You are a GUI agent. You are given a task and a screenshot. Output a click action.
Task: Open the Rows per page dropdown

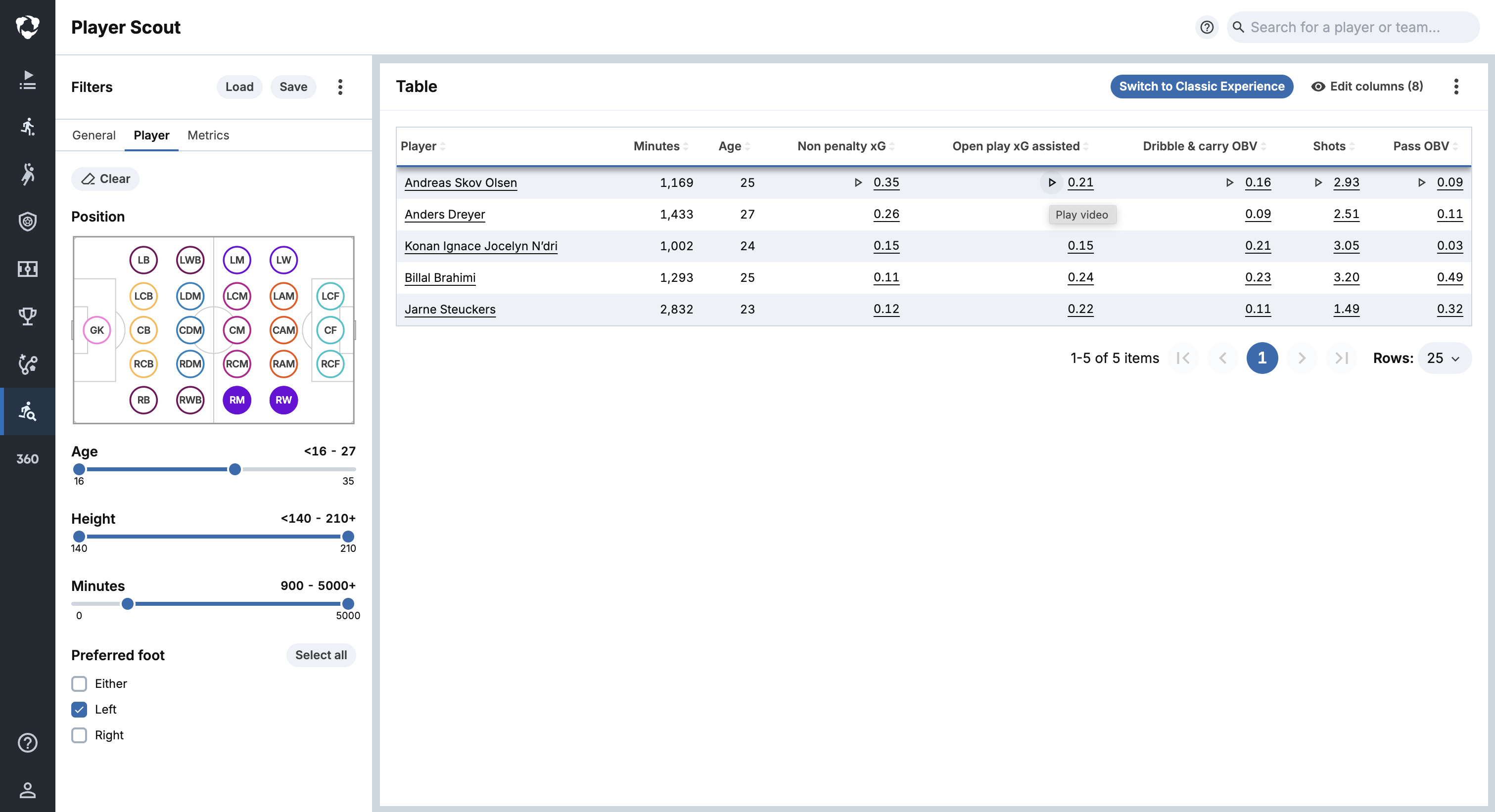coord(1444,358)
